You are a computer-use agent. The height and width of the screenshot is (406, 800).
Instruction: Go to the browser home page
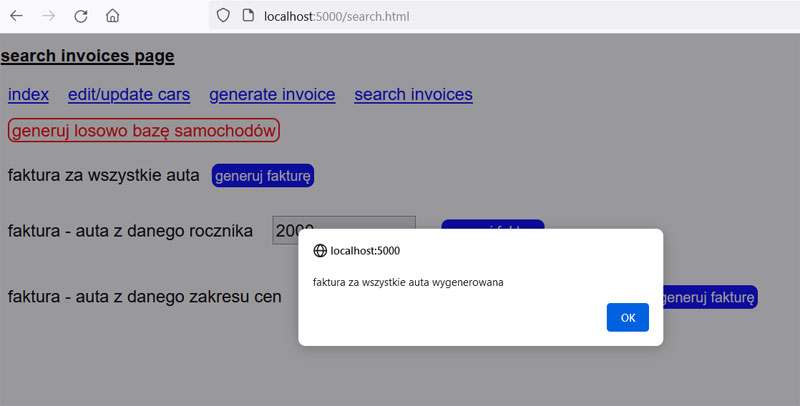pyautogui.click(x=113, y=16)
